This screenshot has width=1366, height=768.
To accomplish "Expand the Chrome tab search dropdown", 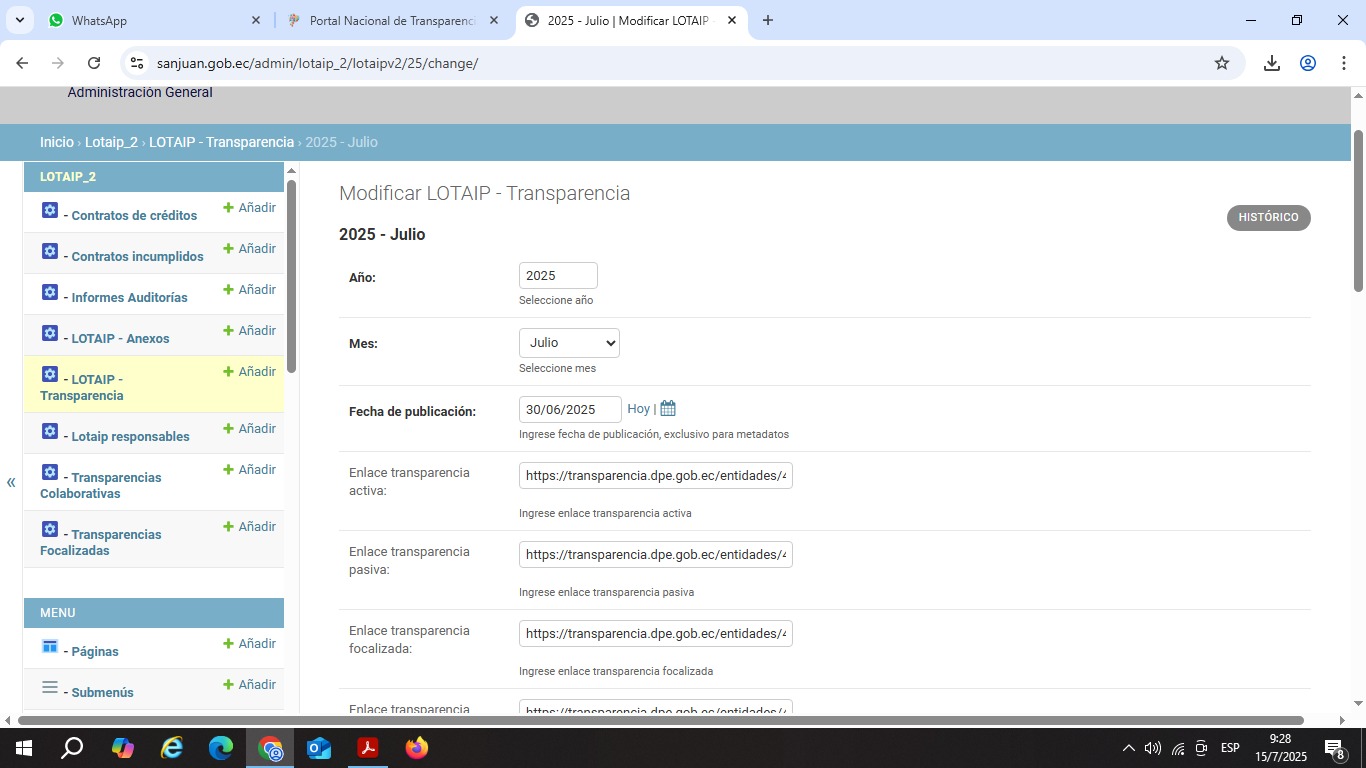I will [19, 20].
